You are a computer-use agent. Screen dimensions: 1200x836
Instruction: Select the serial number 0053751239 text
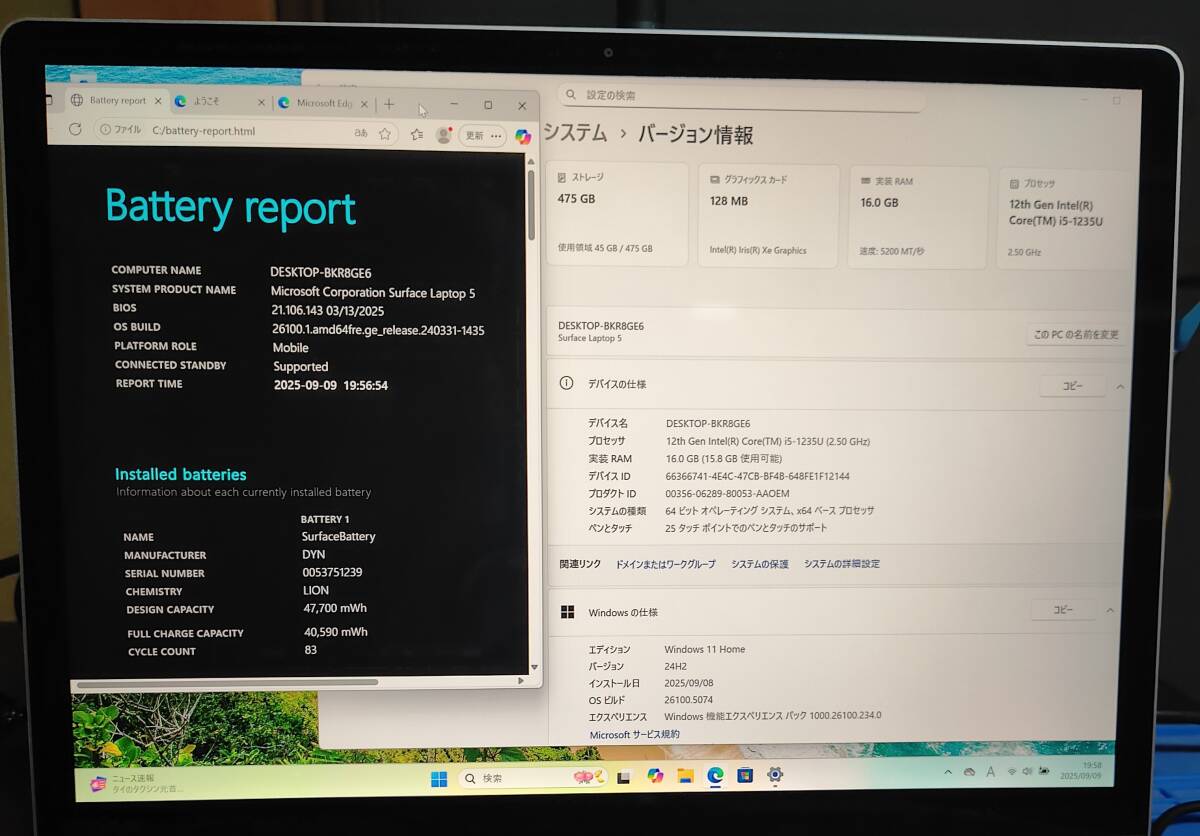click(331, 573)
